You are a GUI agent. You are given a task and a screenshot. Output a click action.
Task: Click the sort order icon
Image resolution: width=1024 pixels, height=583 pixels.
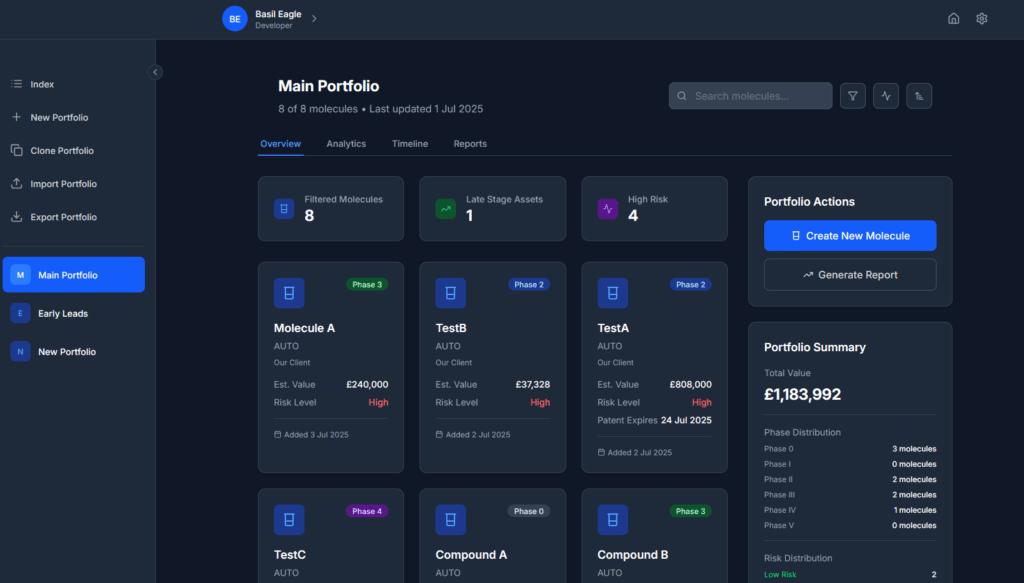tap(919, 96)
